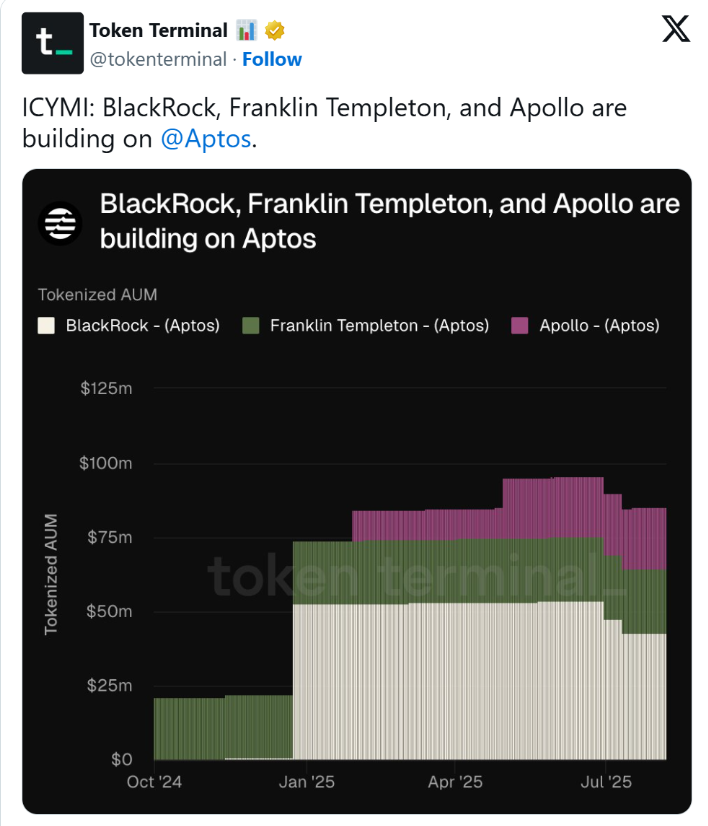Click the bar chart emoji beside name
The height and width of the screenshot is (826, 708).
pyautogui.click(x=246, y=31)
